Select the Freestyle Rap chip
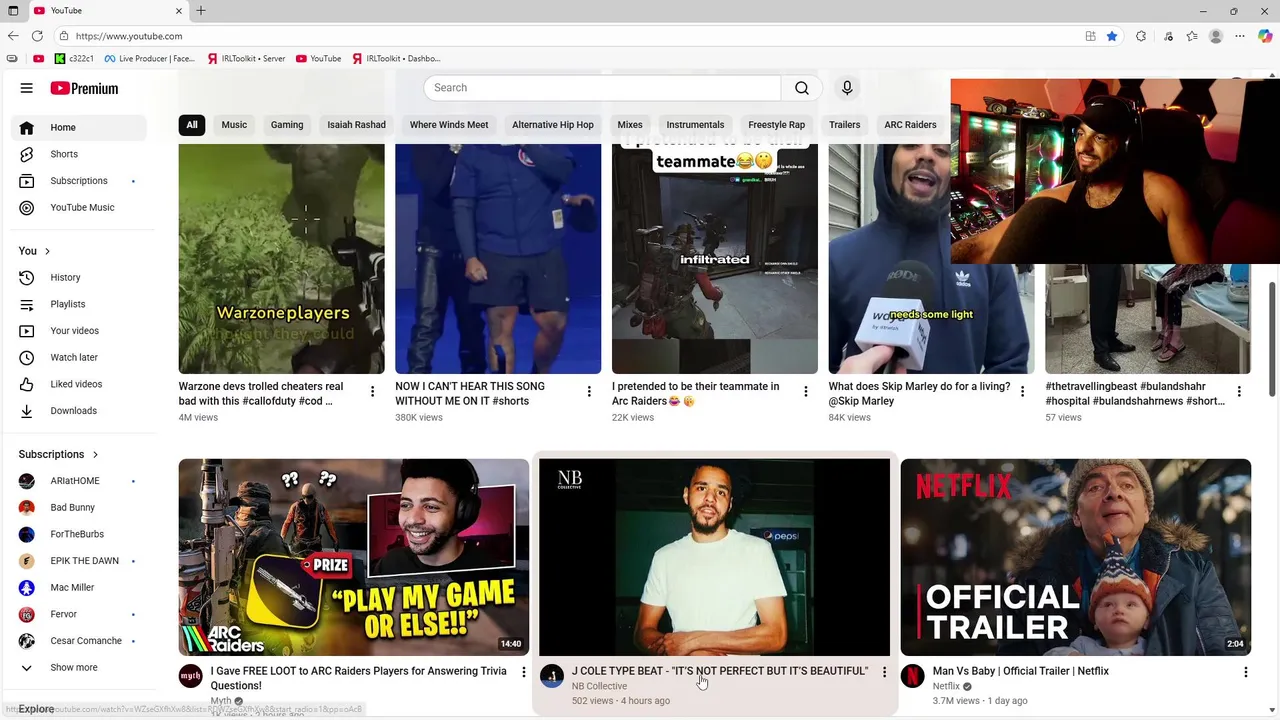Screen dimensions: 1280x720 point(776,125)
